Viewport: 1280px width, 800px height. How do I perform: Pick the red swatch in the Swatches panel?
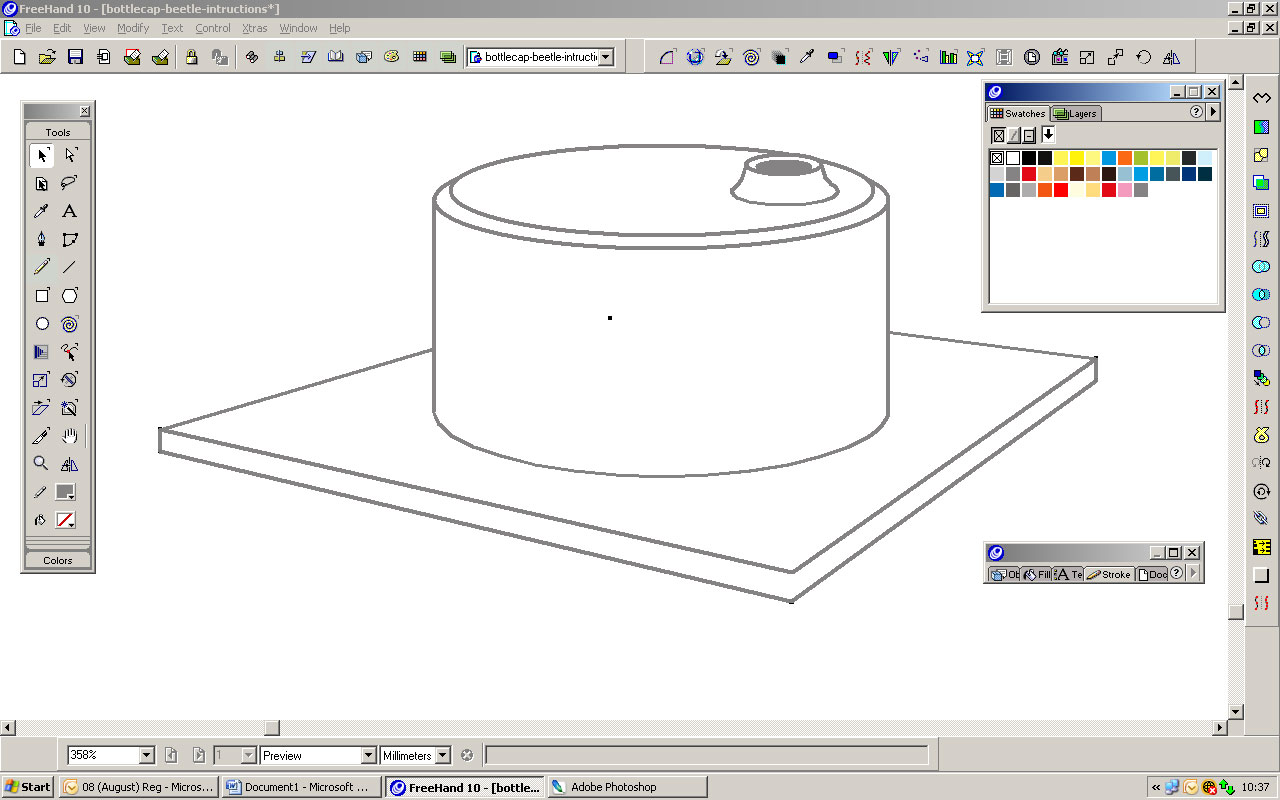point(1029,173)
